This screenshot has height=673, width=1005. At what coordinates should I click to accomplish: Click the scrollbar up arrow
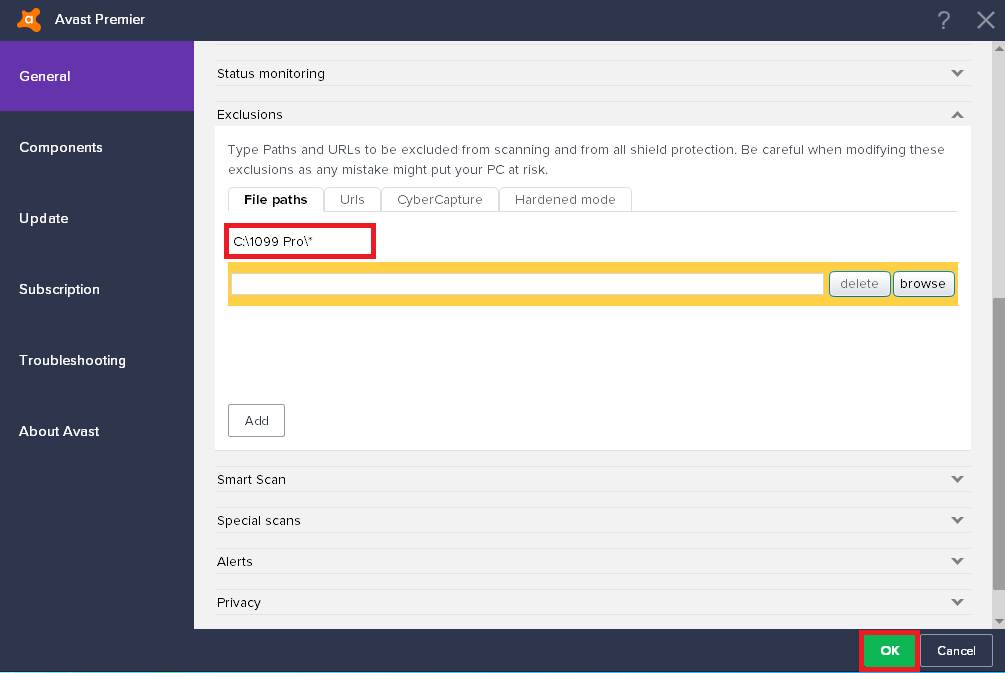pos(999,48)
